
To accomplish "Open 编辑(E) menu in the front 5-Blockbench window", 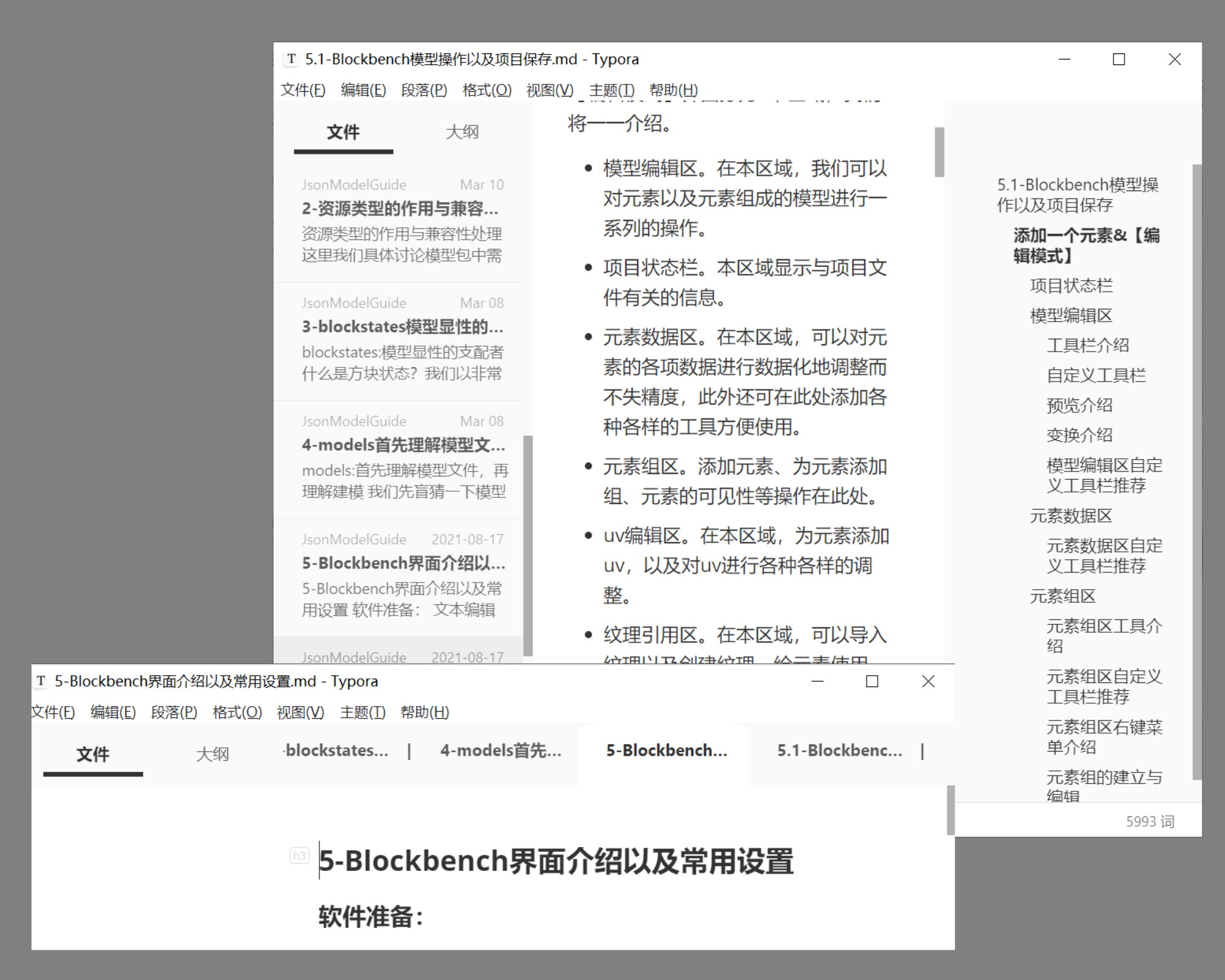I will [x=113, y=712].
